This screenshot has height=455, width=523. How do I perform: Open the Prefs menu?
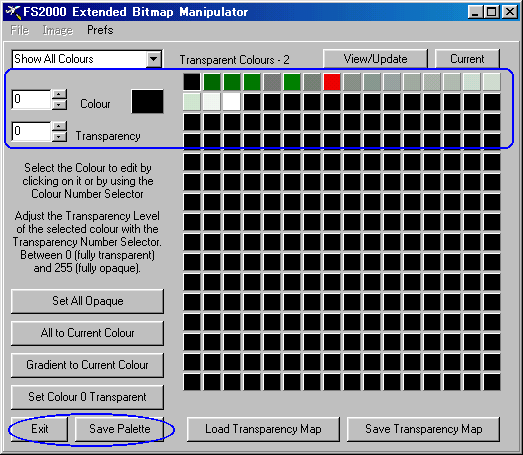[x=100, y=30]
